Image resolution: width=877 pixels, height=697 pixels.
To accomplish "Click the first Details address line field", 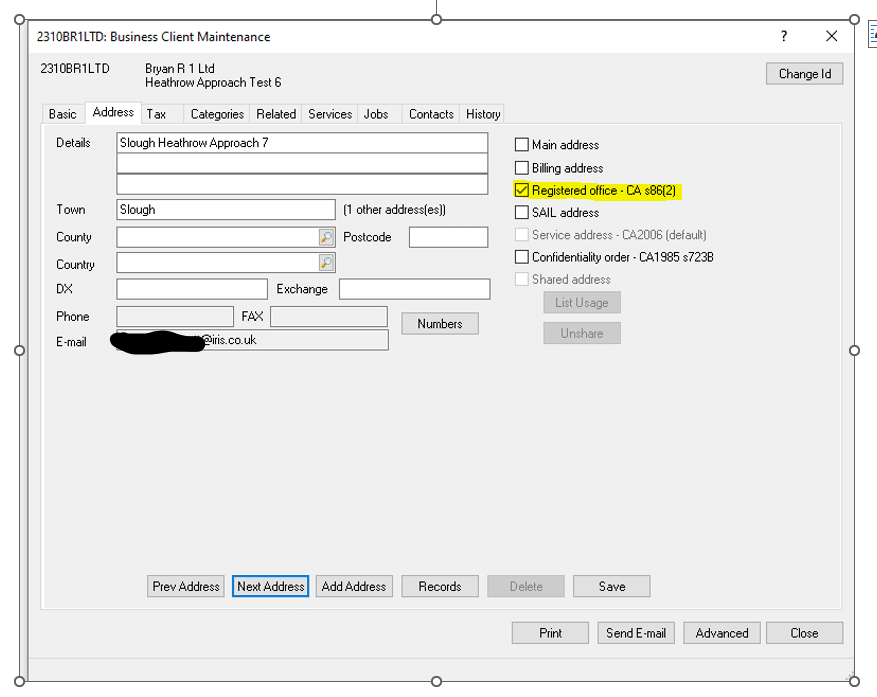I will [x=302, y=143].
